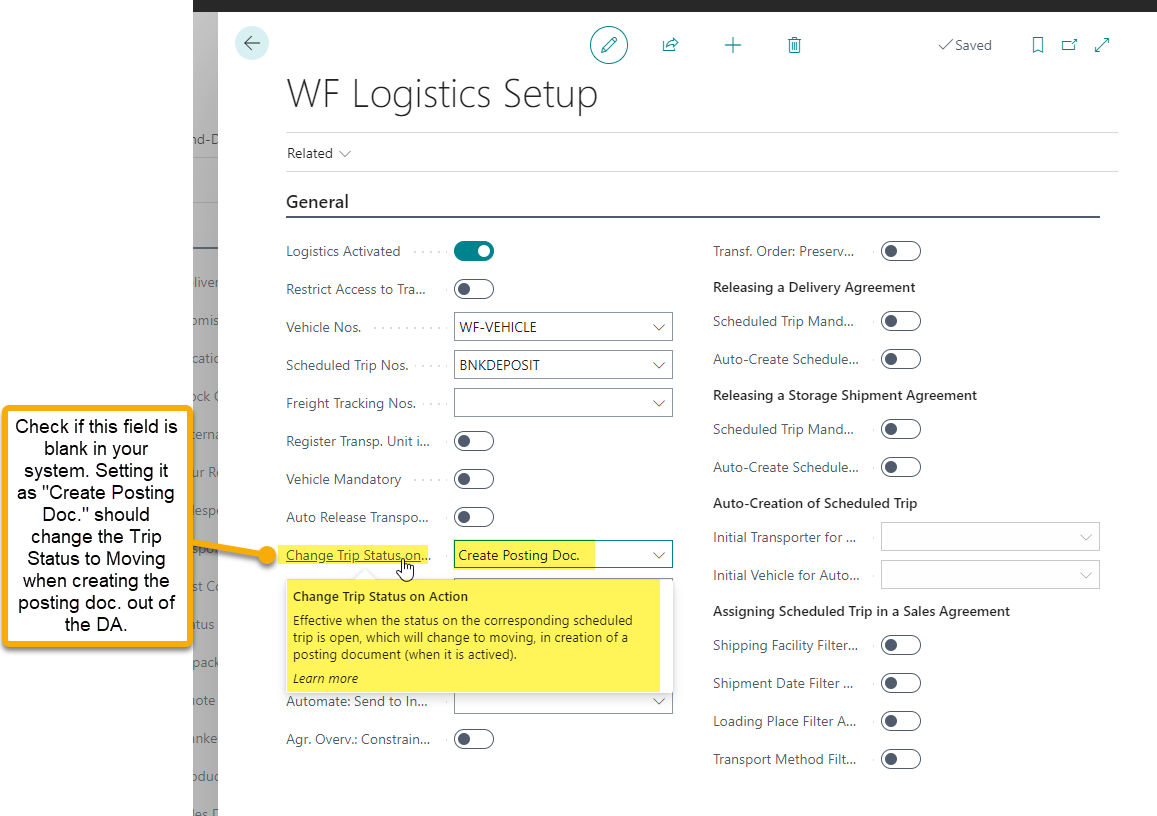
Task: Open Change Trip Status on Action dropdown
Action: click(658, 555)
